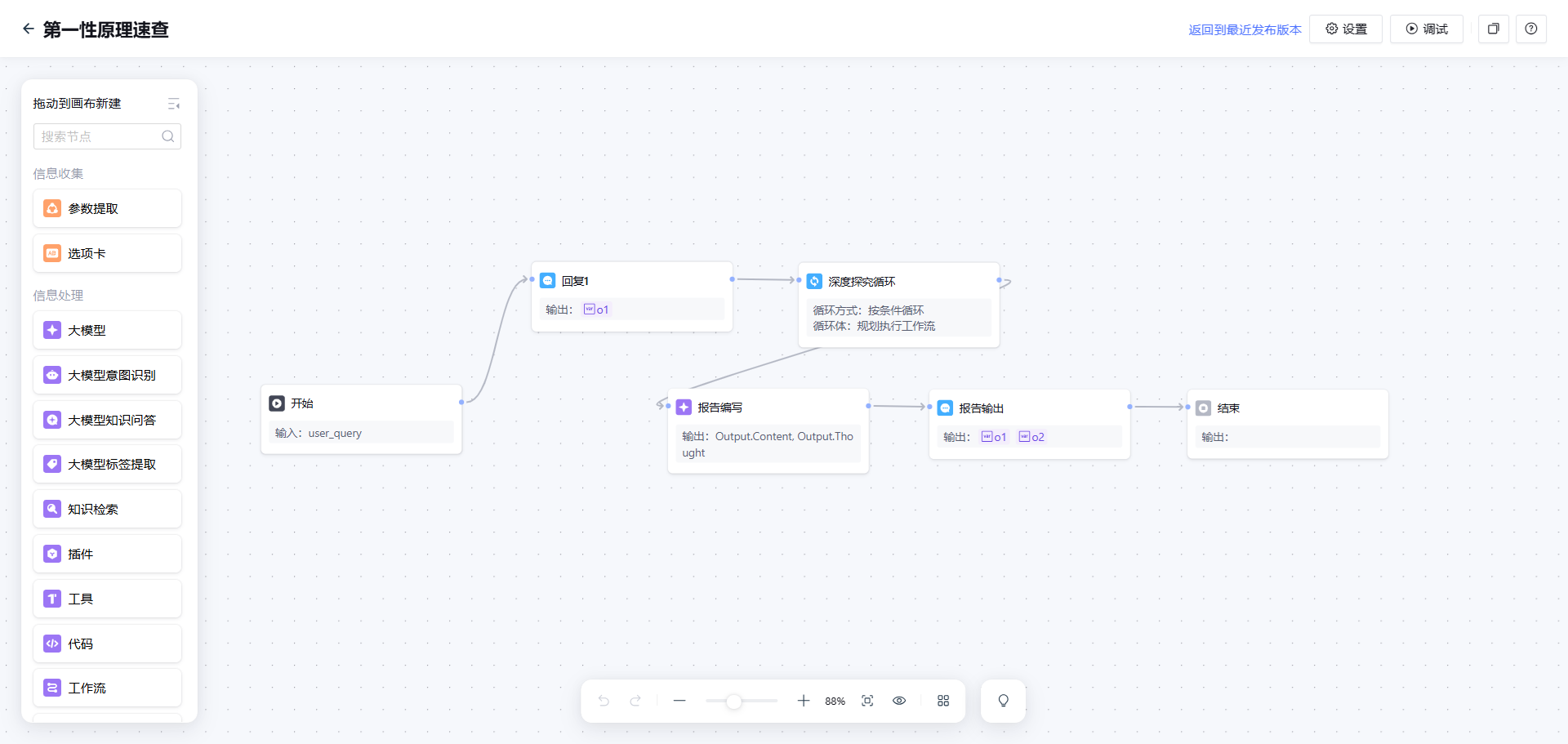The height and width of the screenshot is (744, 1568).
Task: Click the 代码 node icon
Action: tap(52, 644)
